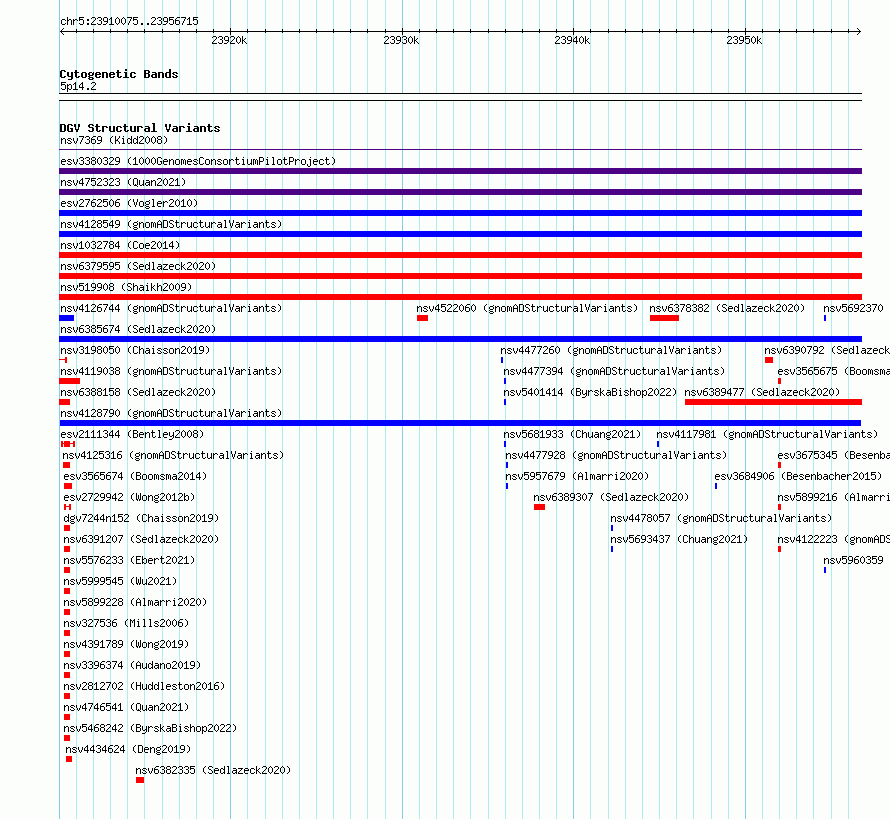Image resolution: width=890 pixels, height=819 pixels.
Task: Open nsv5681933 (Chuang2021) variant label
Action: click(572, 434)
